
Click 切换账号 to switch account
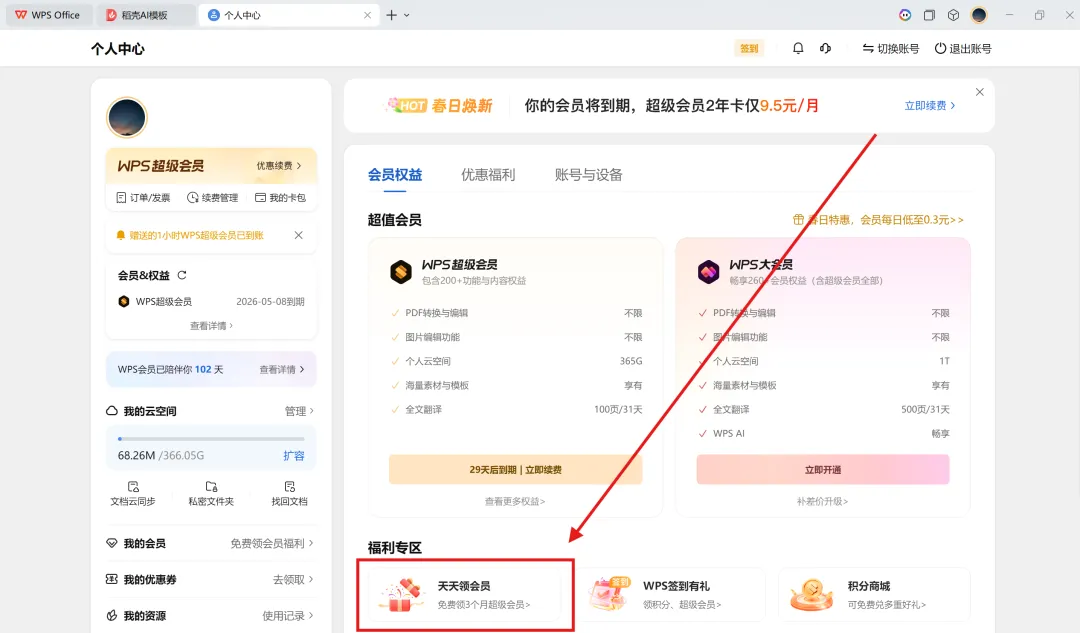pyautogui.click(x=891, y=48)
